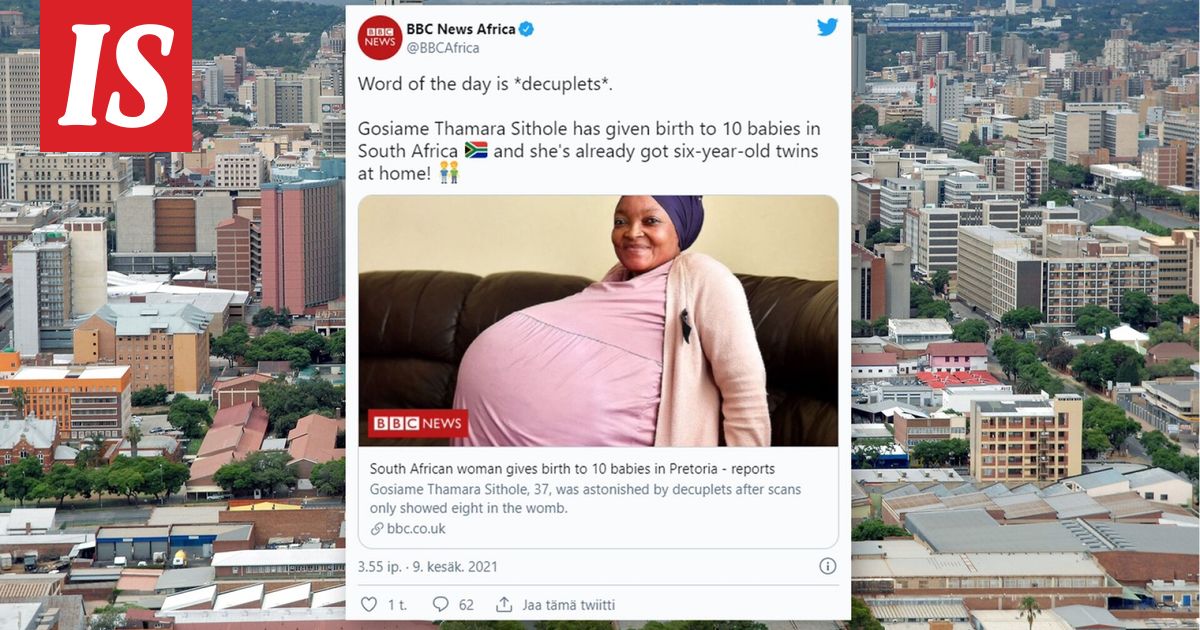
Task: Click the blue verified badge
Action: click(x=526, y=29)
